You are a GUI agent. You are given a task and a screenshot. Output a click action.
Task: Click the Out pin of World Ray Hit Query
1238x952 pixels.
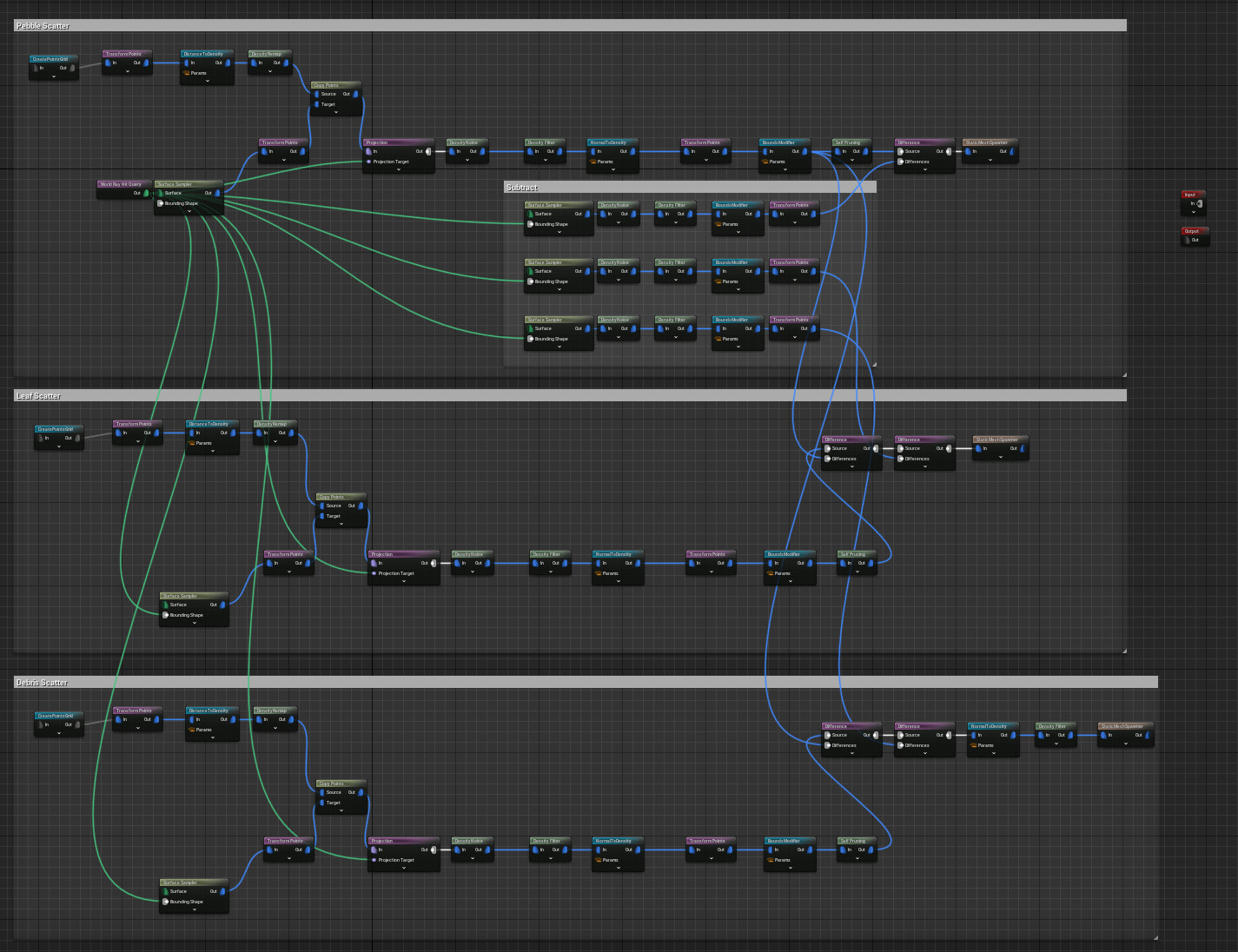click(146, 193)
